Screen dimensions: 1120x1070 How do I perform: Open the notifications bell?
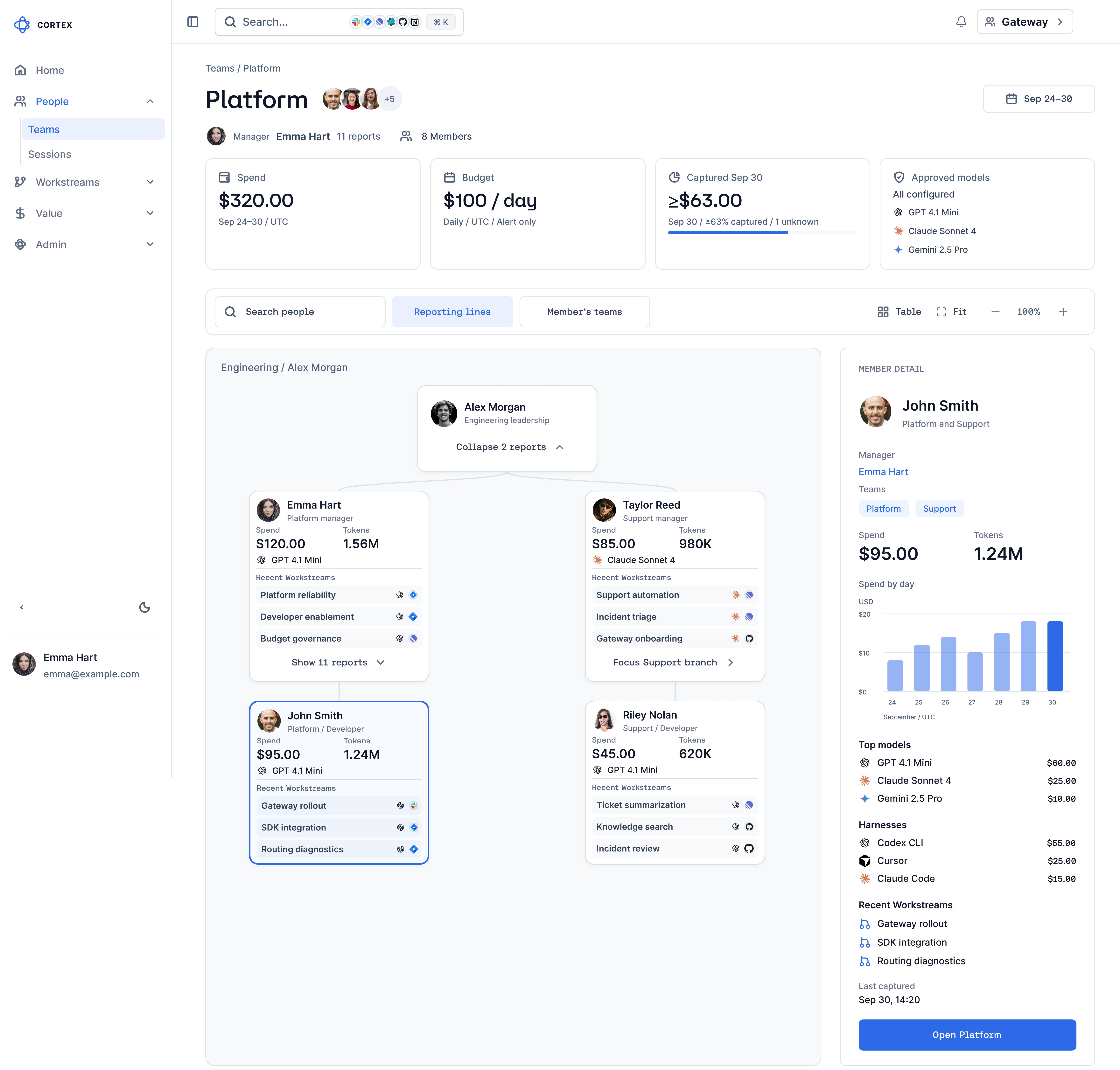point(961,22)
